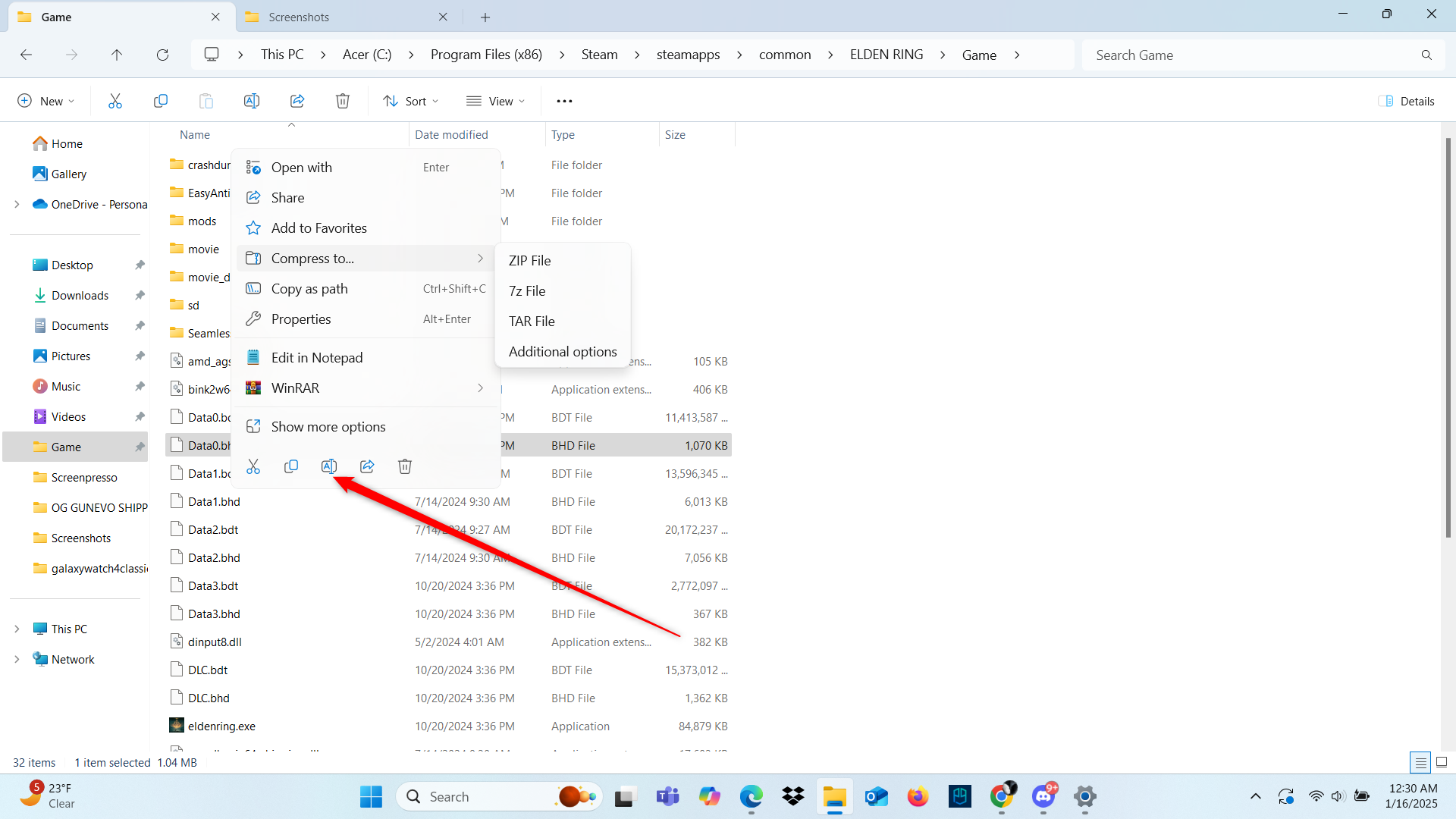Image resolution: width=1456 pixels, height=819 pixels.
Task: Expand the OneDrive tree item
Action: coord(16,204)
